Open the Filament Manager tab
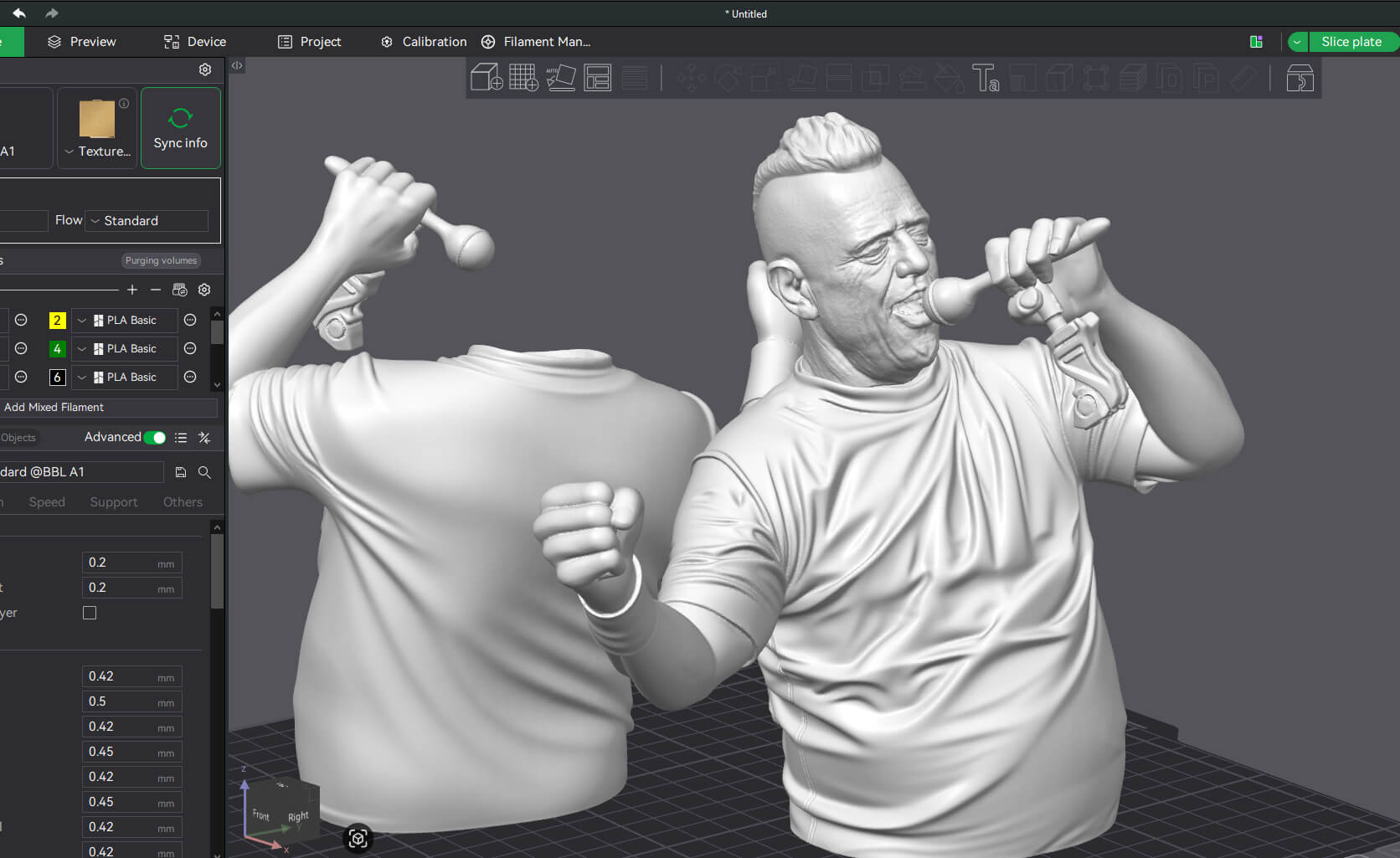 536,42
